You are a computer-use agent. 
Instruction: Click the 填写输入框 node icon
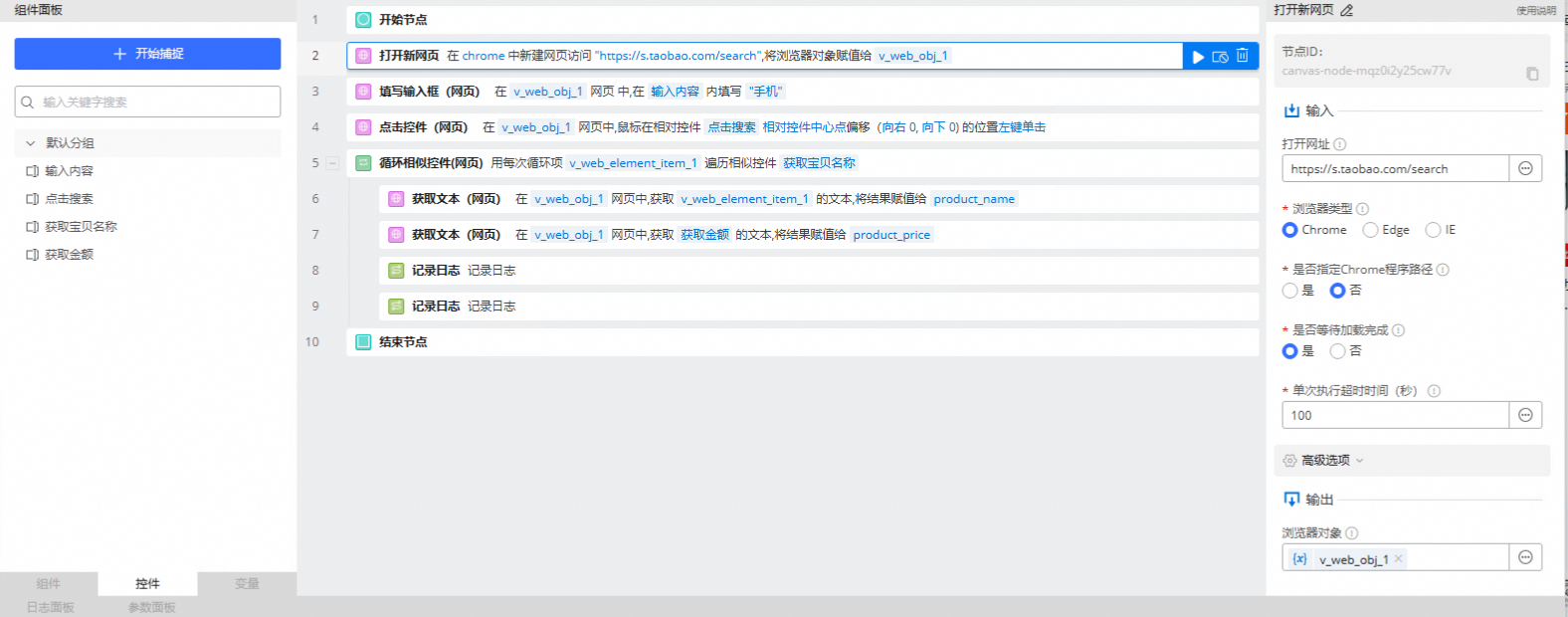pyautogui.click(x=363, y=92)
